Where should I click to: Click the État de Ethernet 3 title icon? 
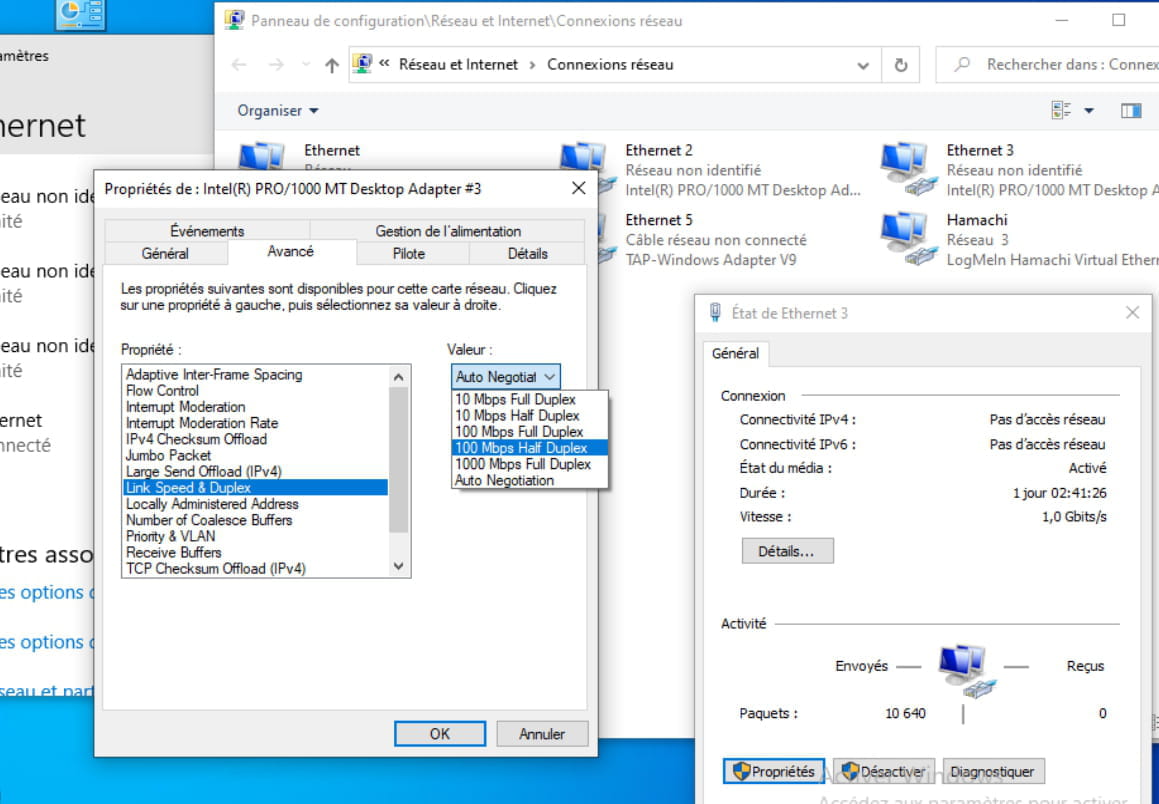(715, 313)
